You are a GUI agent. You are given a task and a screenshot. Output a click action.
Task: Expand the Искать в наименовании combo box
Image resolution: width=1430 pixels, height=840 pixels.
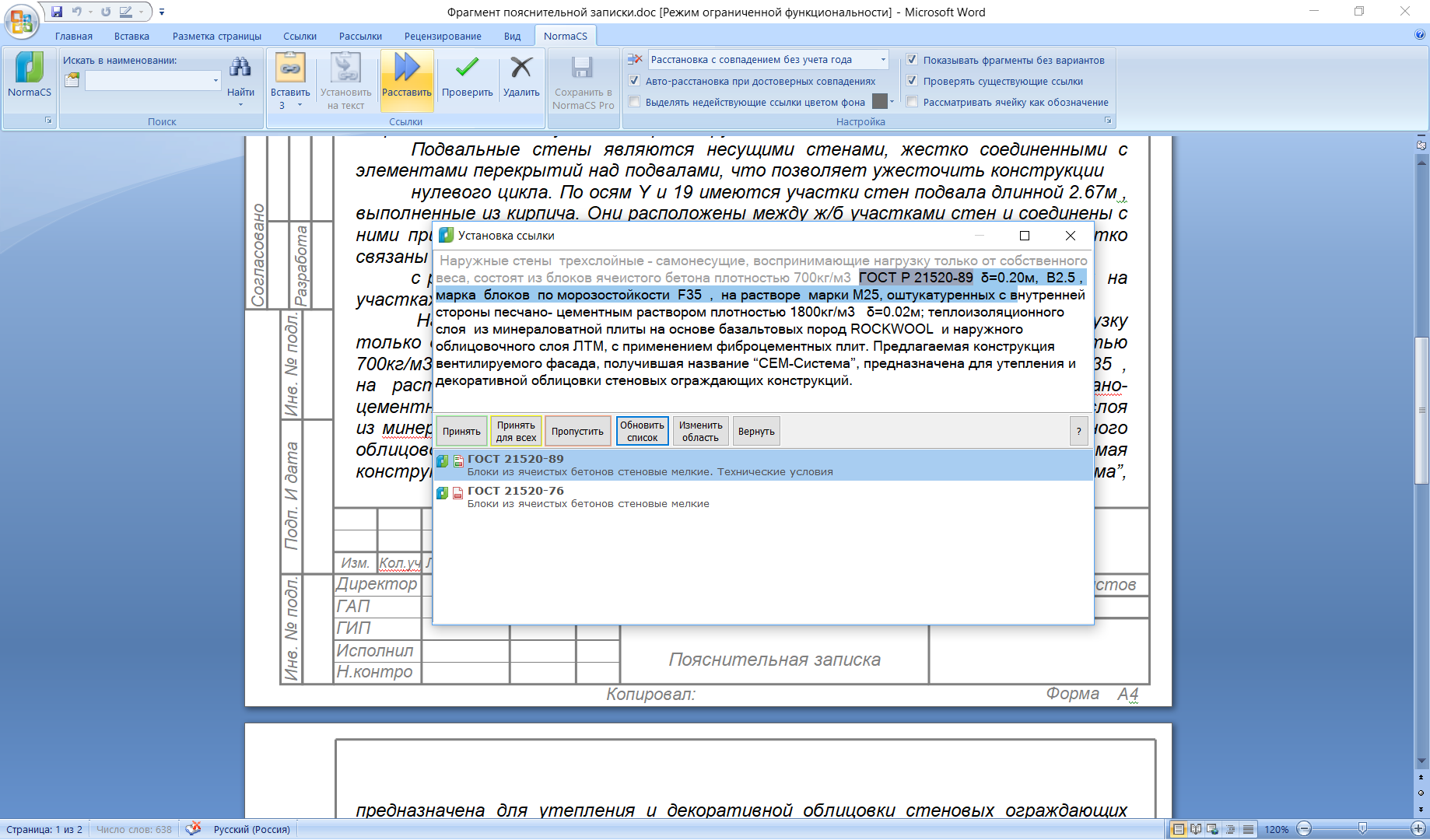(x=216, y=81)
